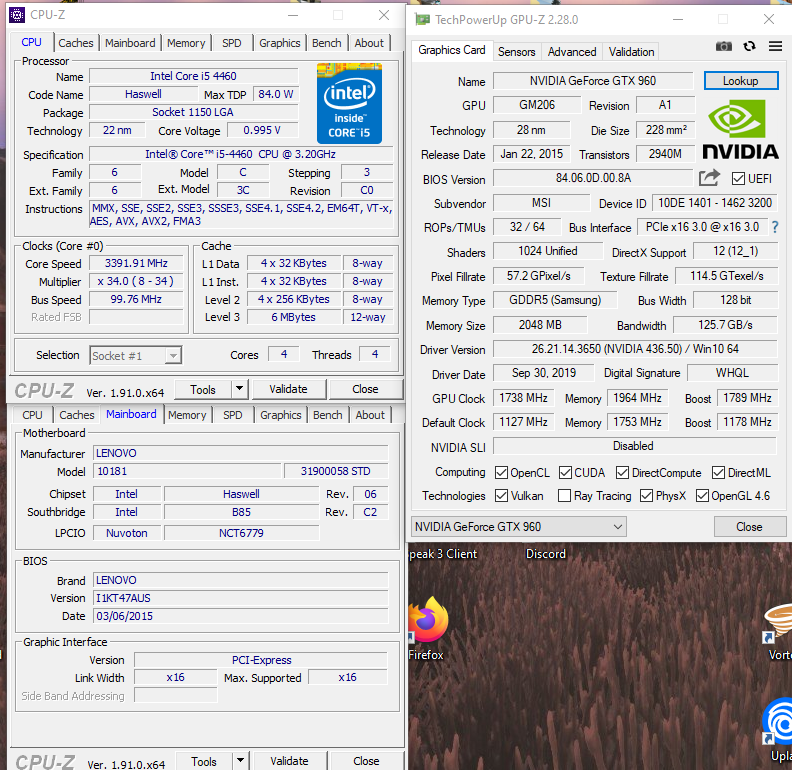Expand the Tools arrow in lower CPU-Z window

[x=240, y=760]
